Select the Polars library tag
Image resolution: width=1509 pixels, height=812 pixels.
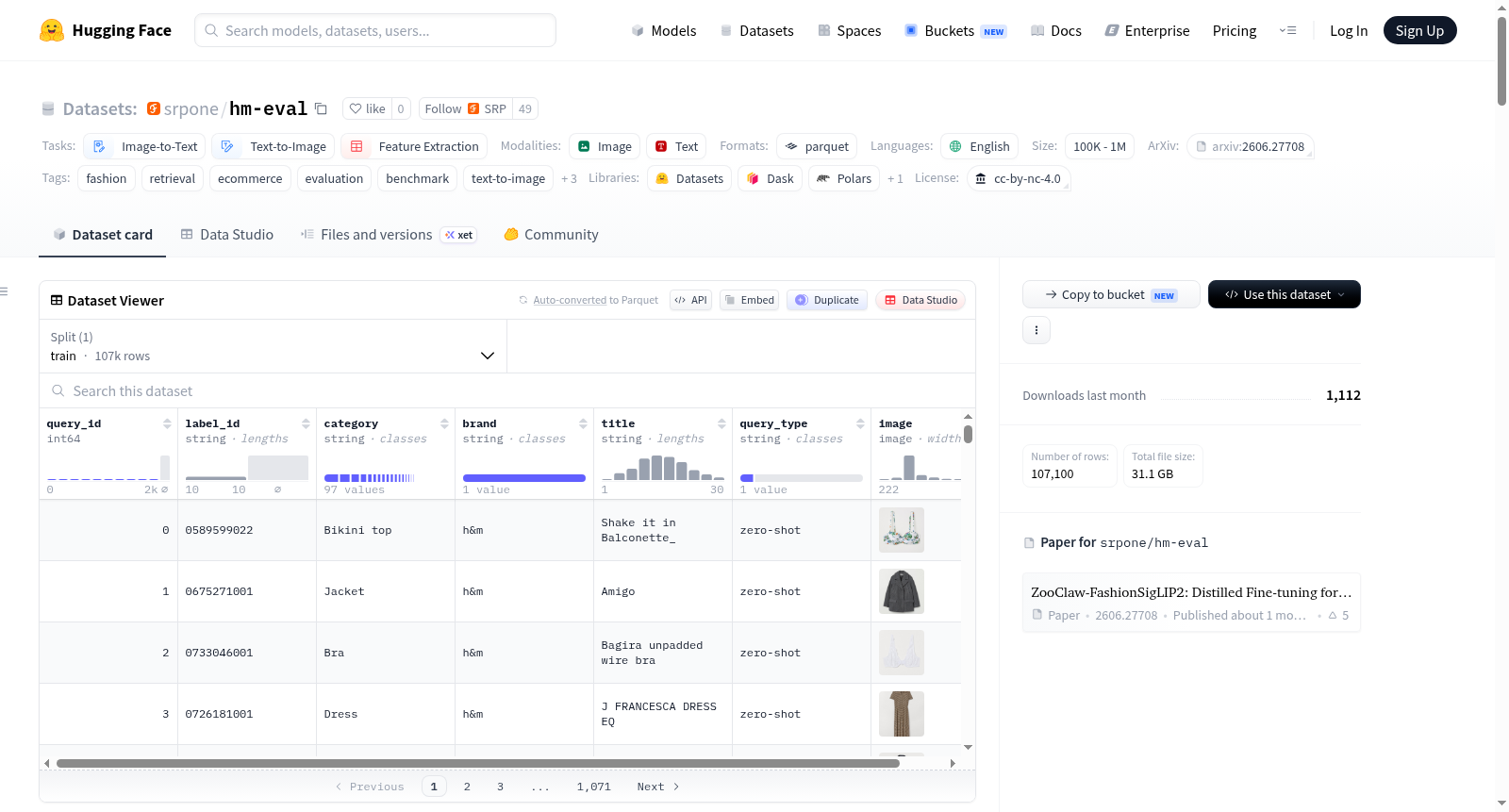coord(844,178)
